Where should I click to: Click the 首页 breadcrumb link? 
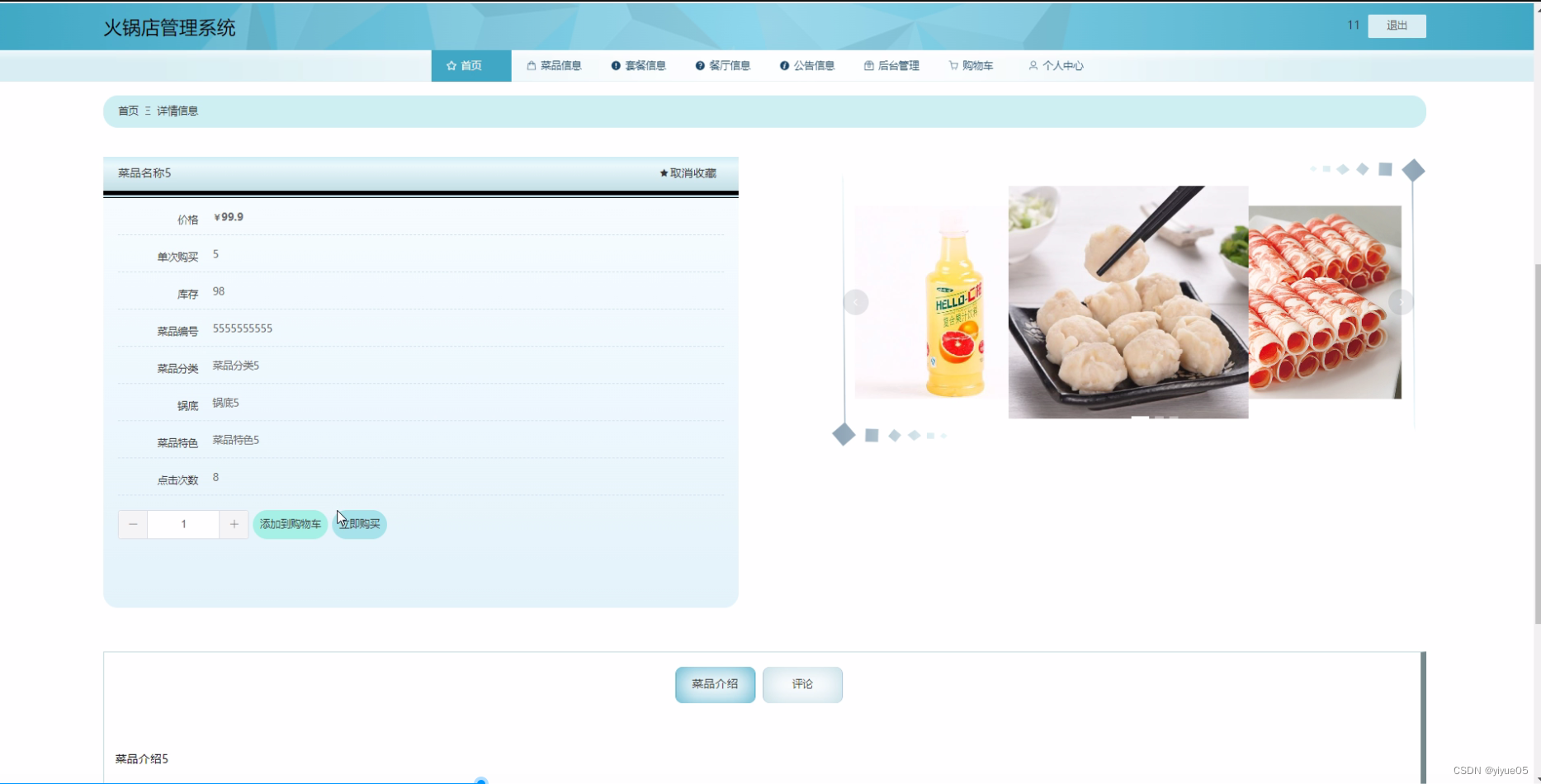pos(128,111)
